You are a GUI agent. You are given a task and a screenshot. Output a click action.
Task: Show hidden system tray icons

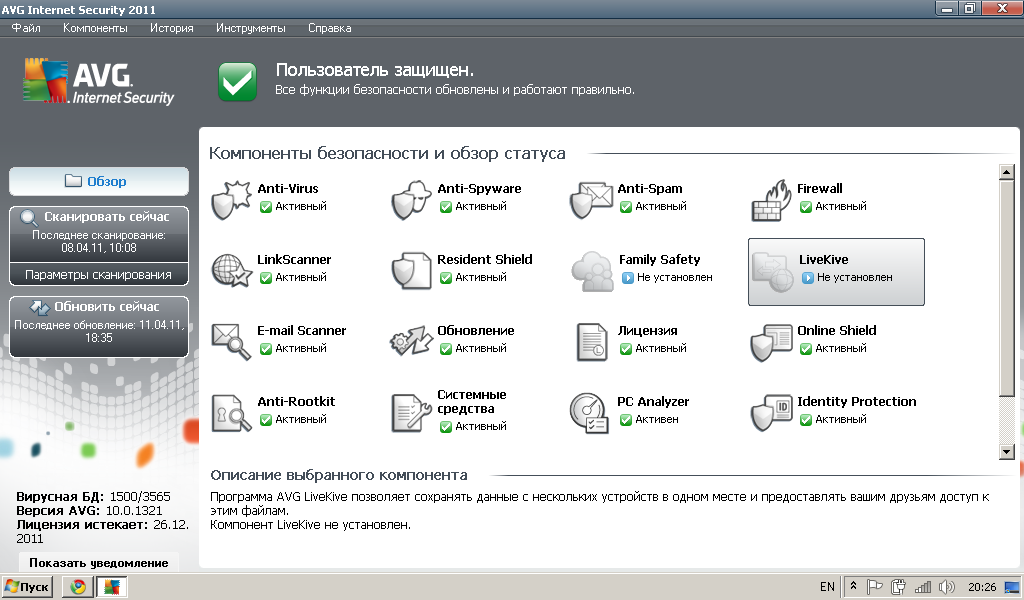[x=854, y=587]
